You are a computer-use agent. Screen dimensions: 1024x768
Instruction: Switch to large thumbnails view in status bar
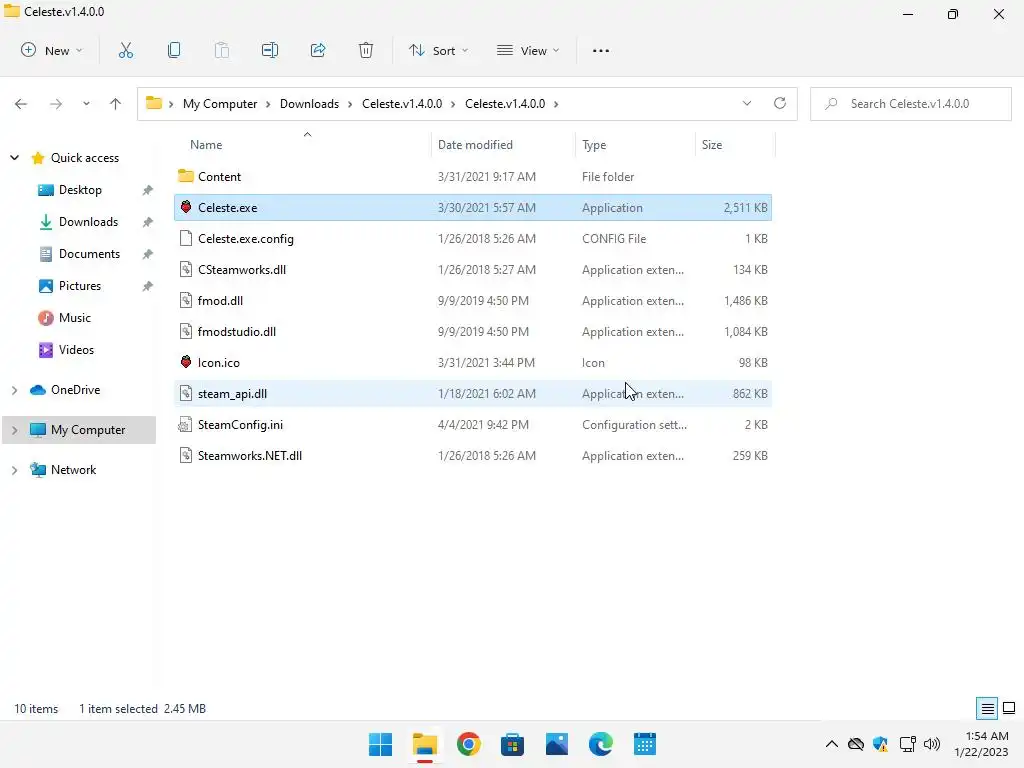point(1009,708)
